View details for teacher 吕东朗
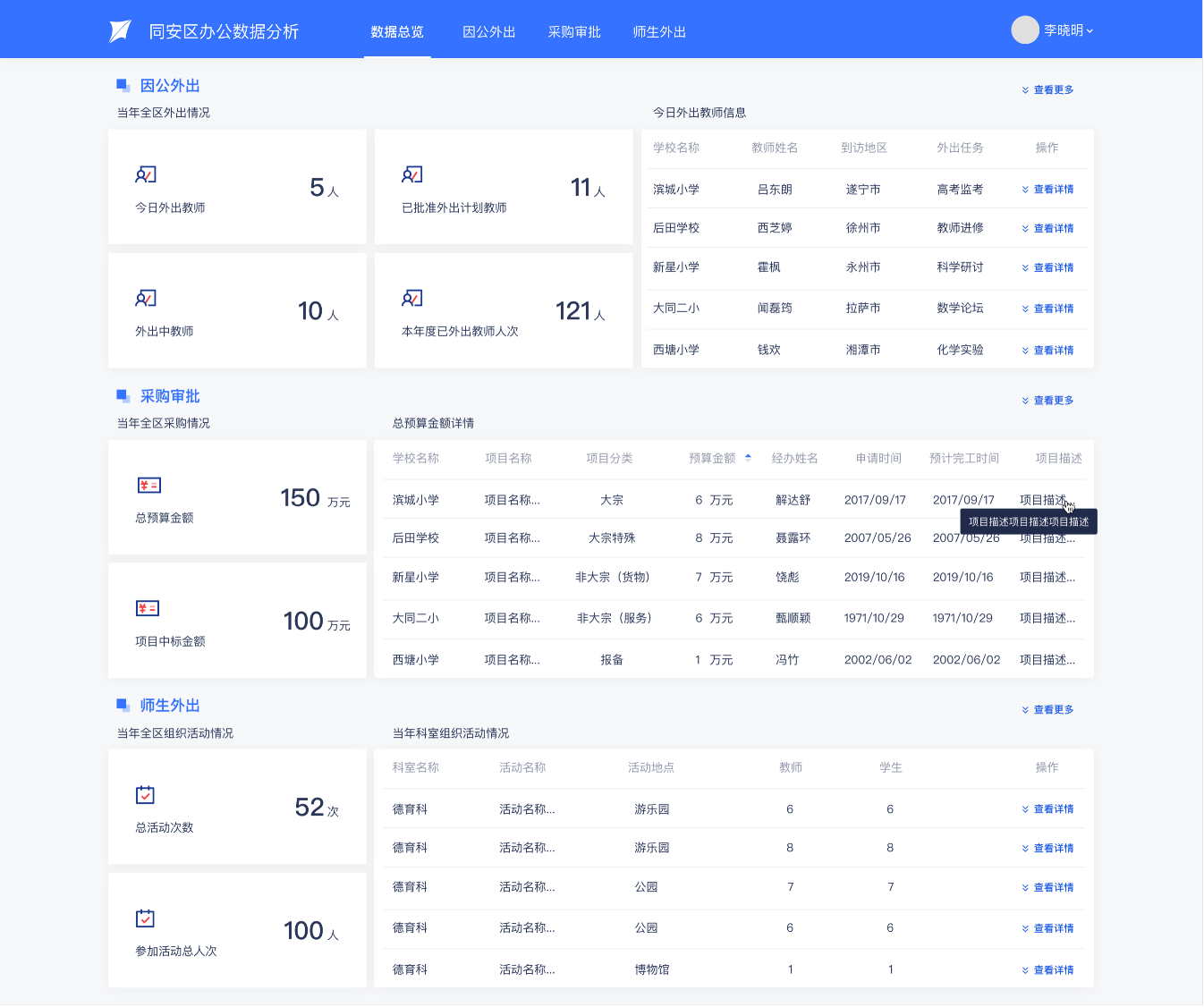The width and height of the screenshot is (1204, 1007). pyautogui.click(x=1047, y=190)
